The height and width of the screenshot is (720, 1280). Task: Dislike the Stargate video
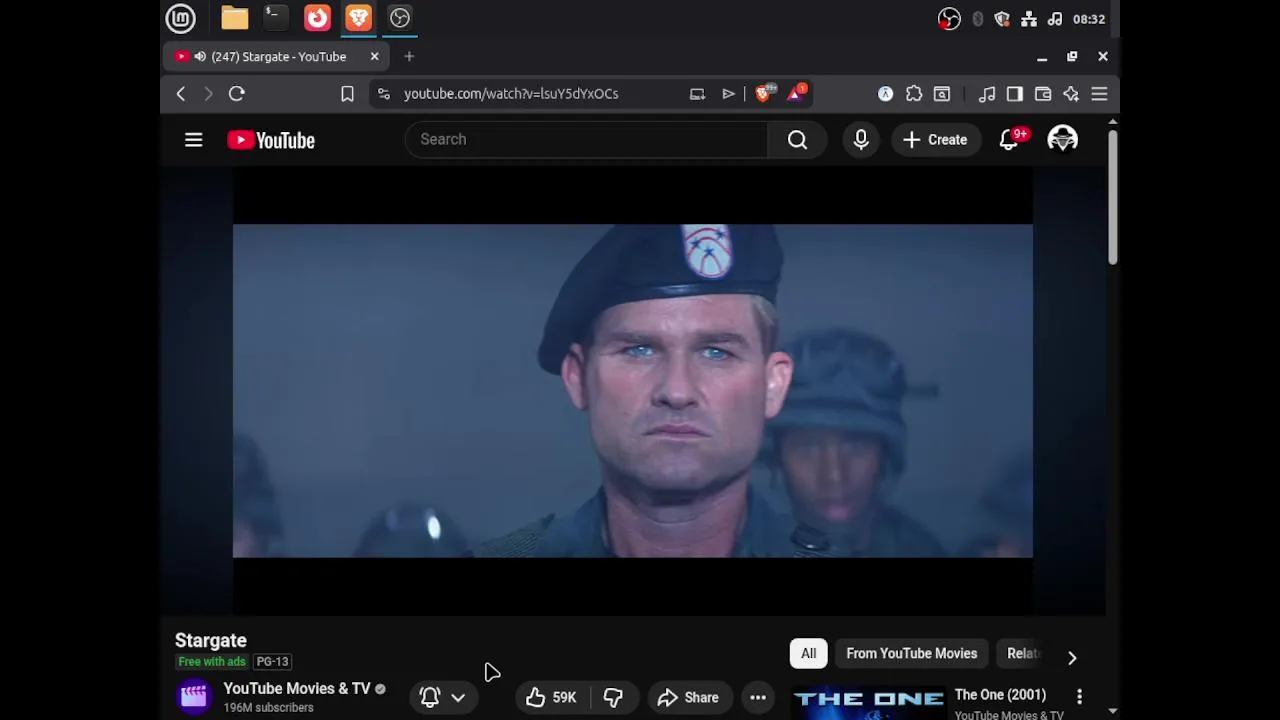pyautogui.click(x=613, y=697)
